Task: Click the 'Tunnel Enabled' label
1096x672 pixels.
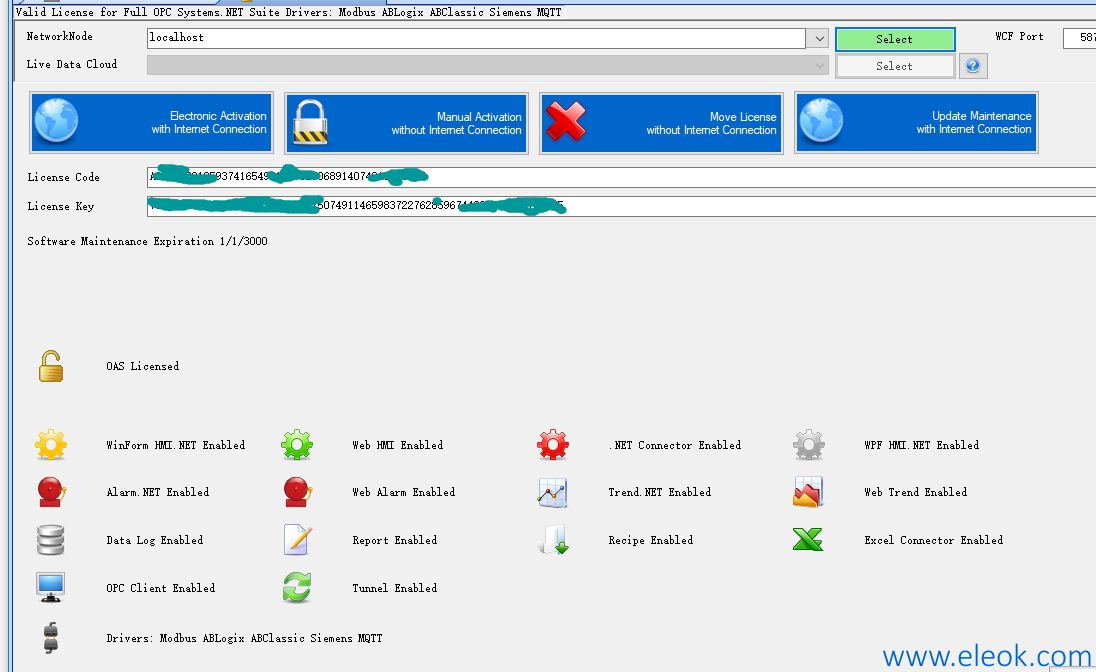Action: coord(395,588)
